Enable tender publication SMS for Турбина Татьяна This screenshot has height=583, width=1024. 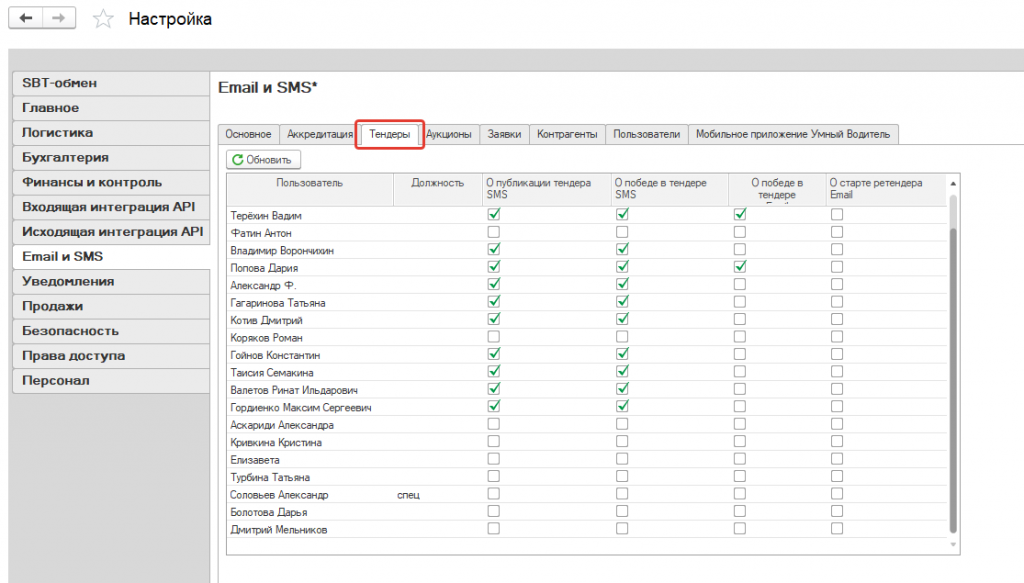(x=494, y=476)
